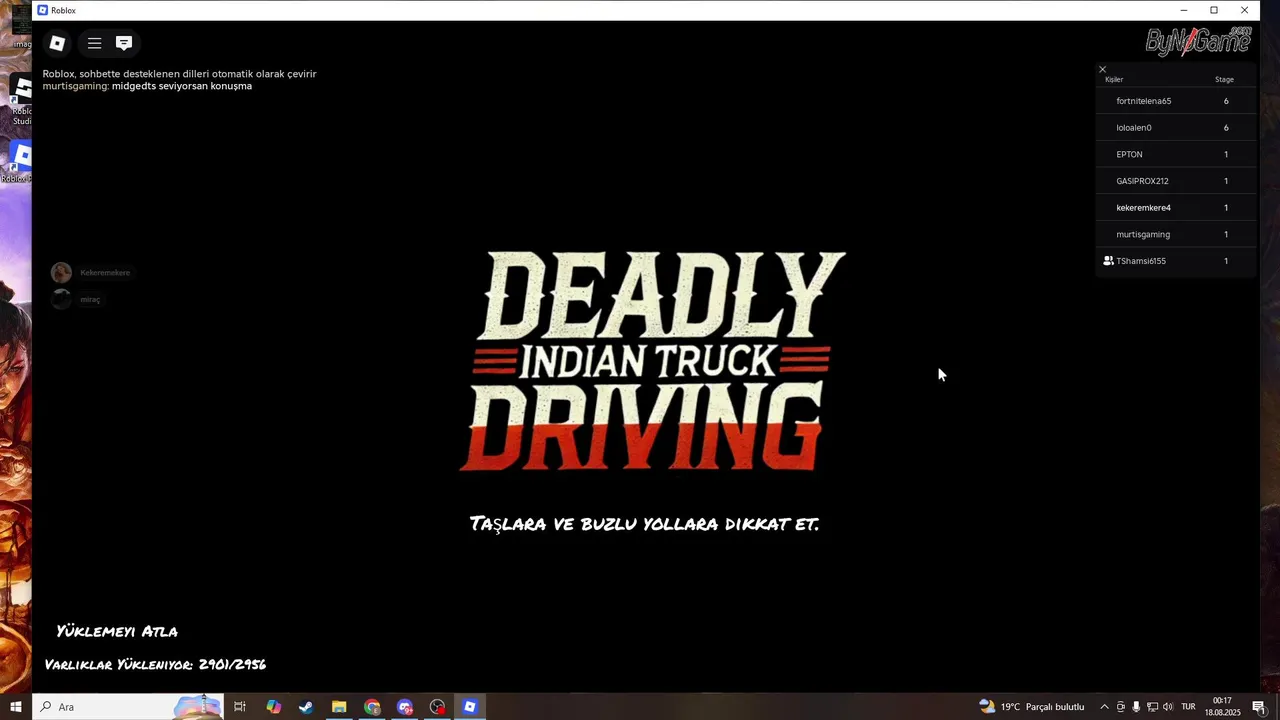
Task: Select player murtisgaming in the leaderboard
Action: click(1176, 234)
